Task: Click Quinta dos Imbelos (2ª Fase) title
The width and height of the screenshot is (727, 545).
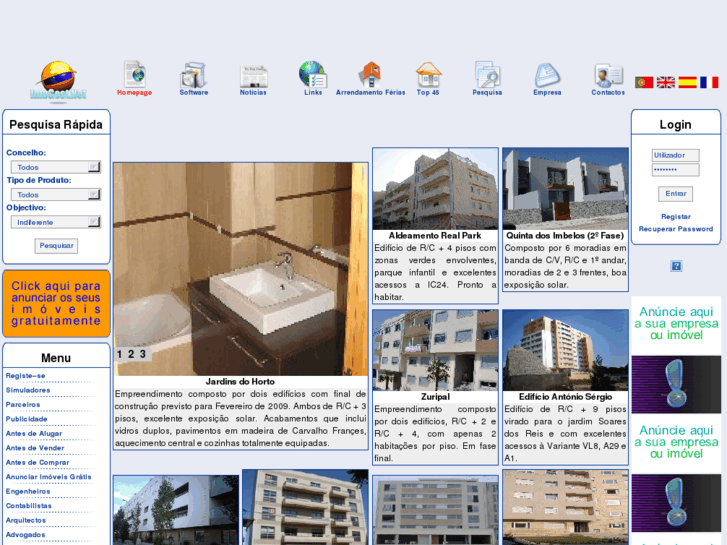Action: click(x=565, y=236)
